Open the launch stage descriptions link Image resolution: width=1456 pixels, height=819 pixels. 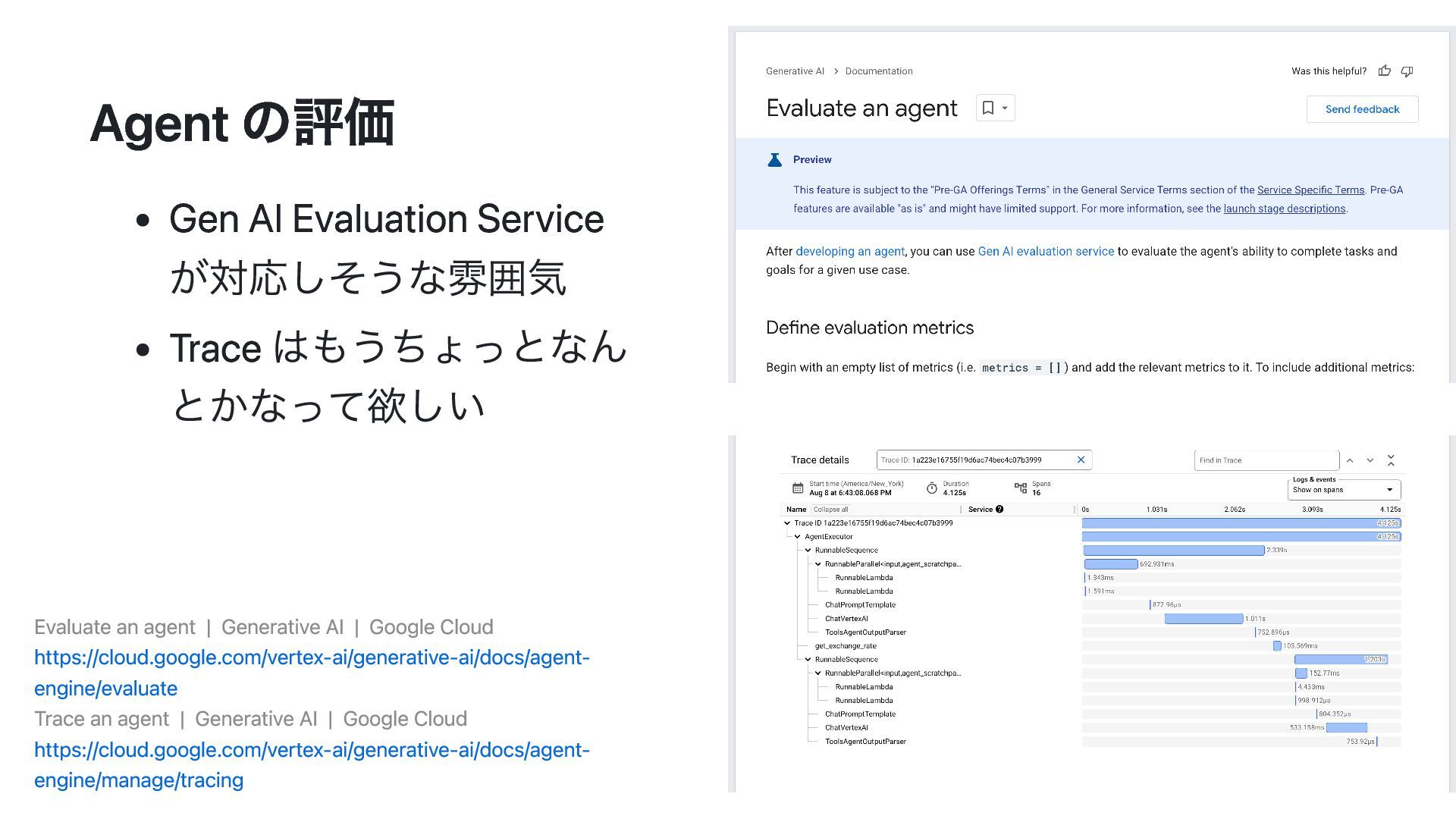coord(1284,209)
